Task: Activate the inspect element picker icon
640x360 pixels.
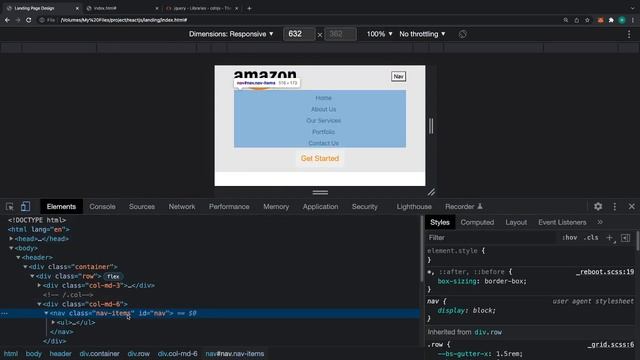Action: click(x=10, y=207)
